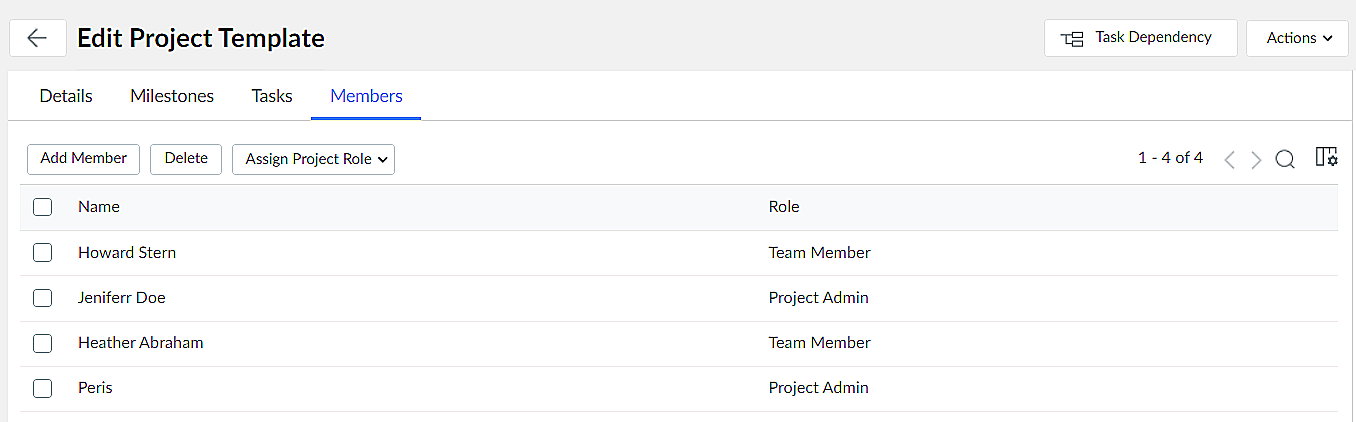1356x422 pixels.
Task: Click the Task Dependency button
Action: (x=1140, y=38)
